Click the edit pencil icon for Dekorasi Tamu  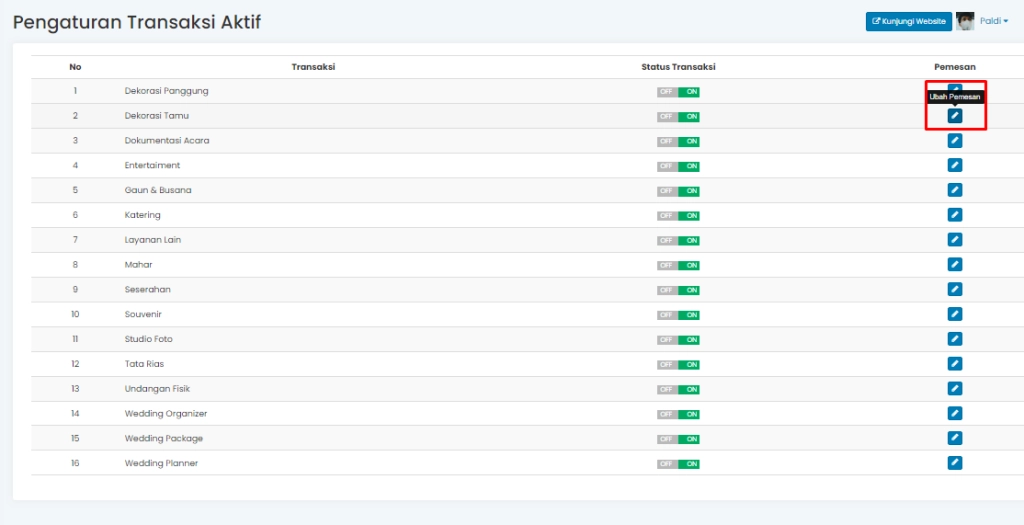[954, 116]
